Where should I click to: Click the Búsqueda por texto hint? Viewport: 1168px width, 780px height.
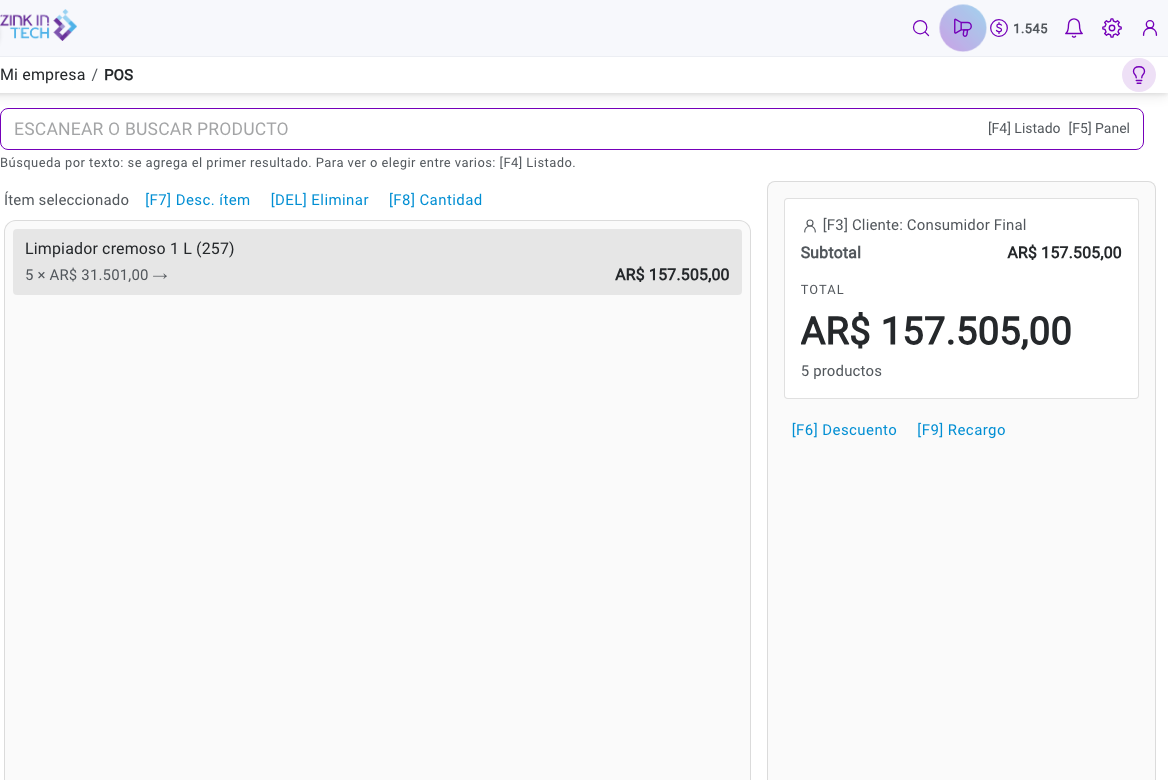click(288, 162)
